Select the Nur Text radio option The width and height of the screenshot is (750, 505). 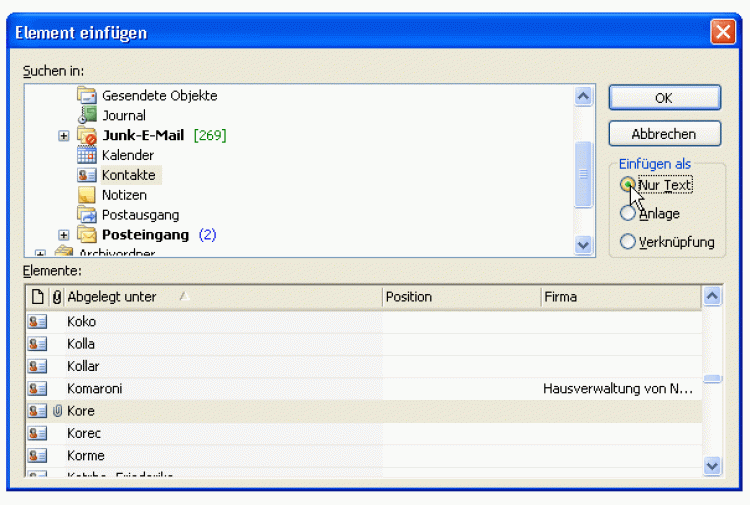628,185
